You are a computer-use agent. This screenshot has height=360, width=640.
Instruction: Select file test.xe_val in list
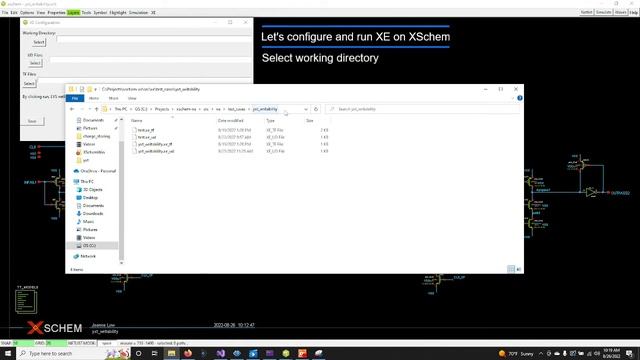pyautogui.click(x=147, y=138)
